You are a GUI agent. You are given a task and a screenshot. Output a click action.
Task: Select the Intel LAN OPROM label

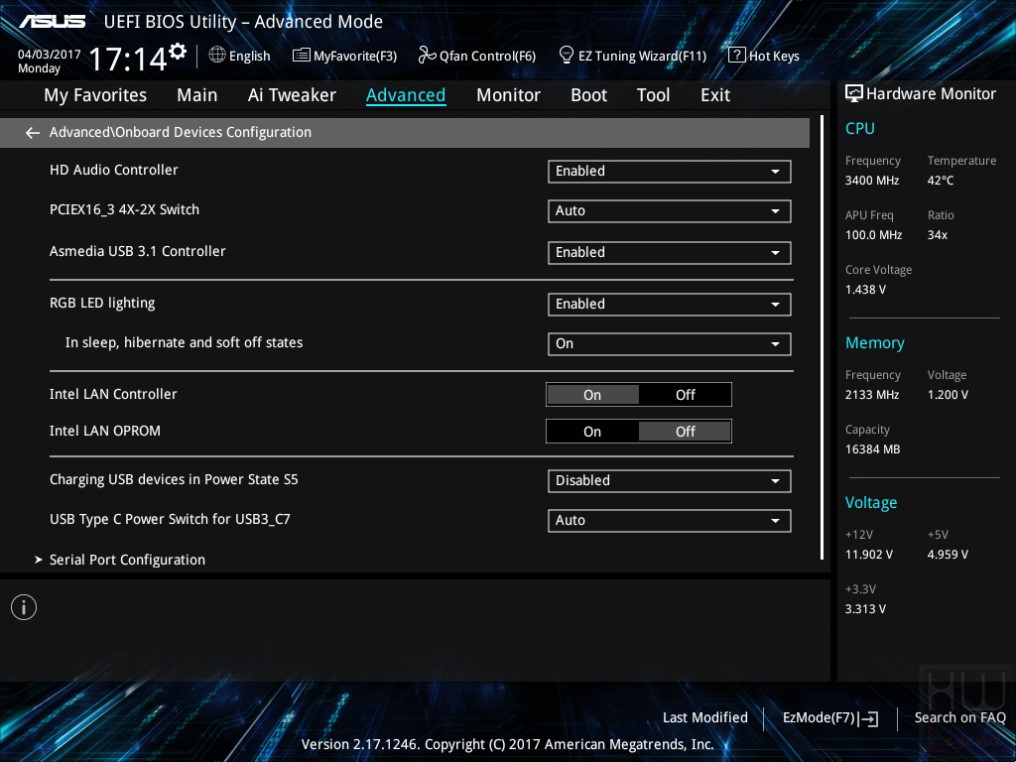pyautogui.click(x=105, y=431)
